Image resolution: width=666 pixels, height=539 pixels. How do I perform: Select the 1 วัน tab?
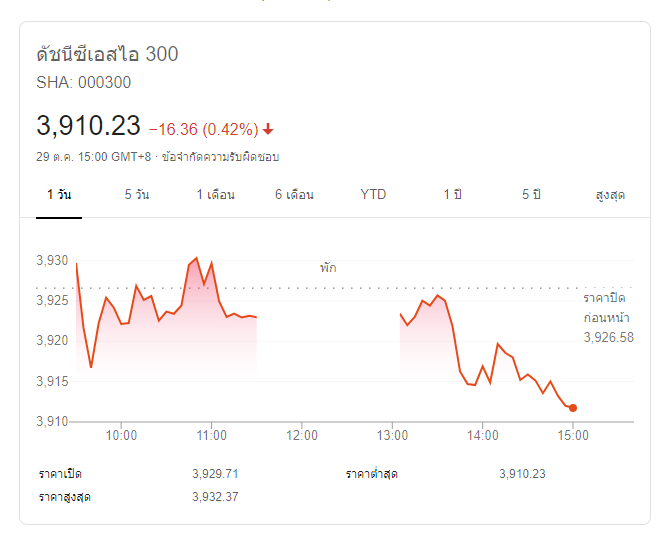click(59, 194)
